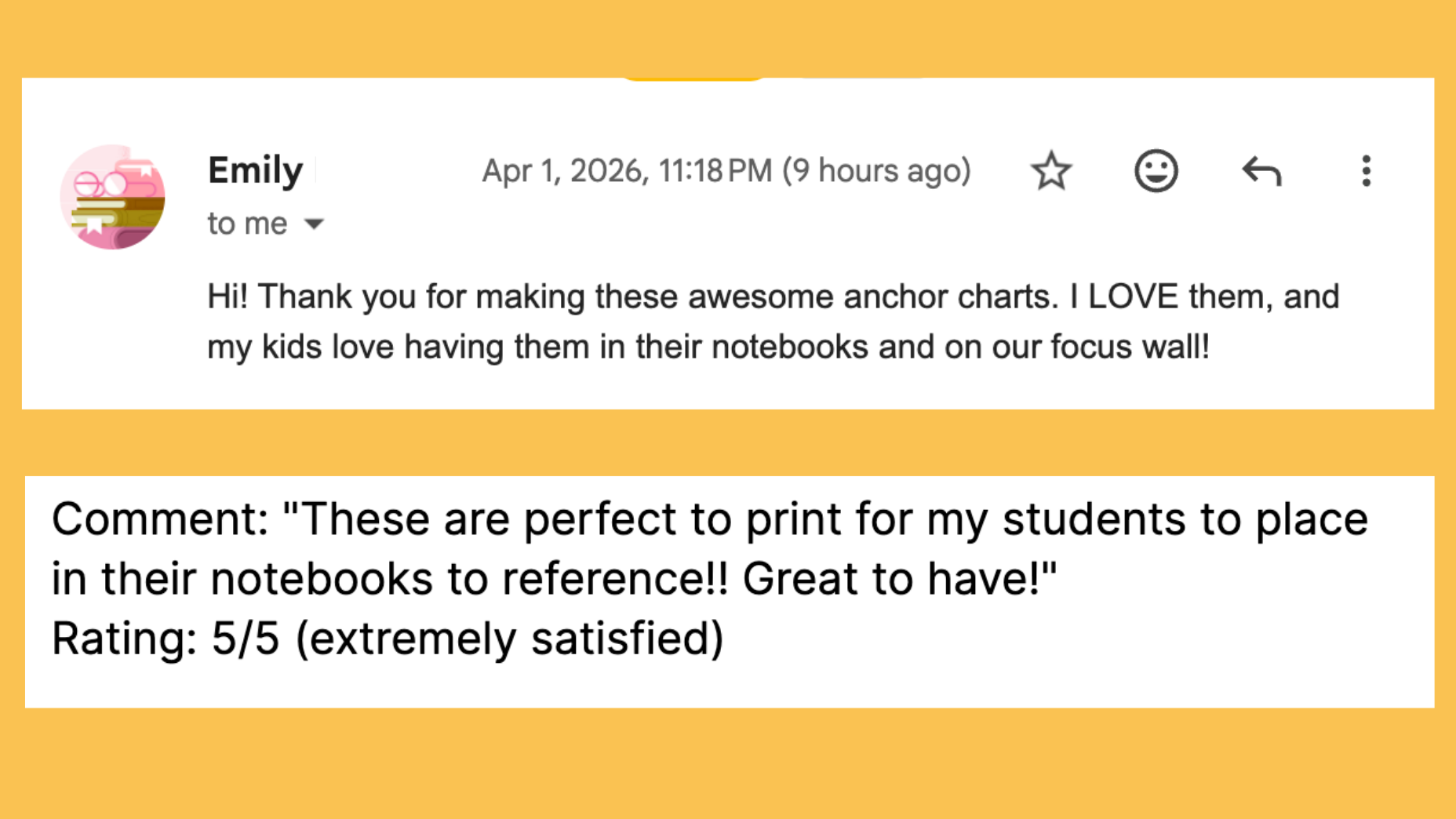Click the 'Rating: 5/5' text
The height and width of the screenshot is (819, 1456).
point(166,638)
